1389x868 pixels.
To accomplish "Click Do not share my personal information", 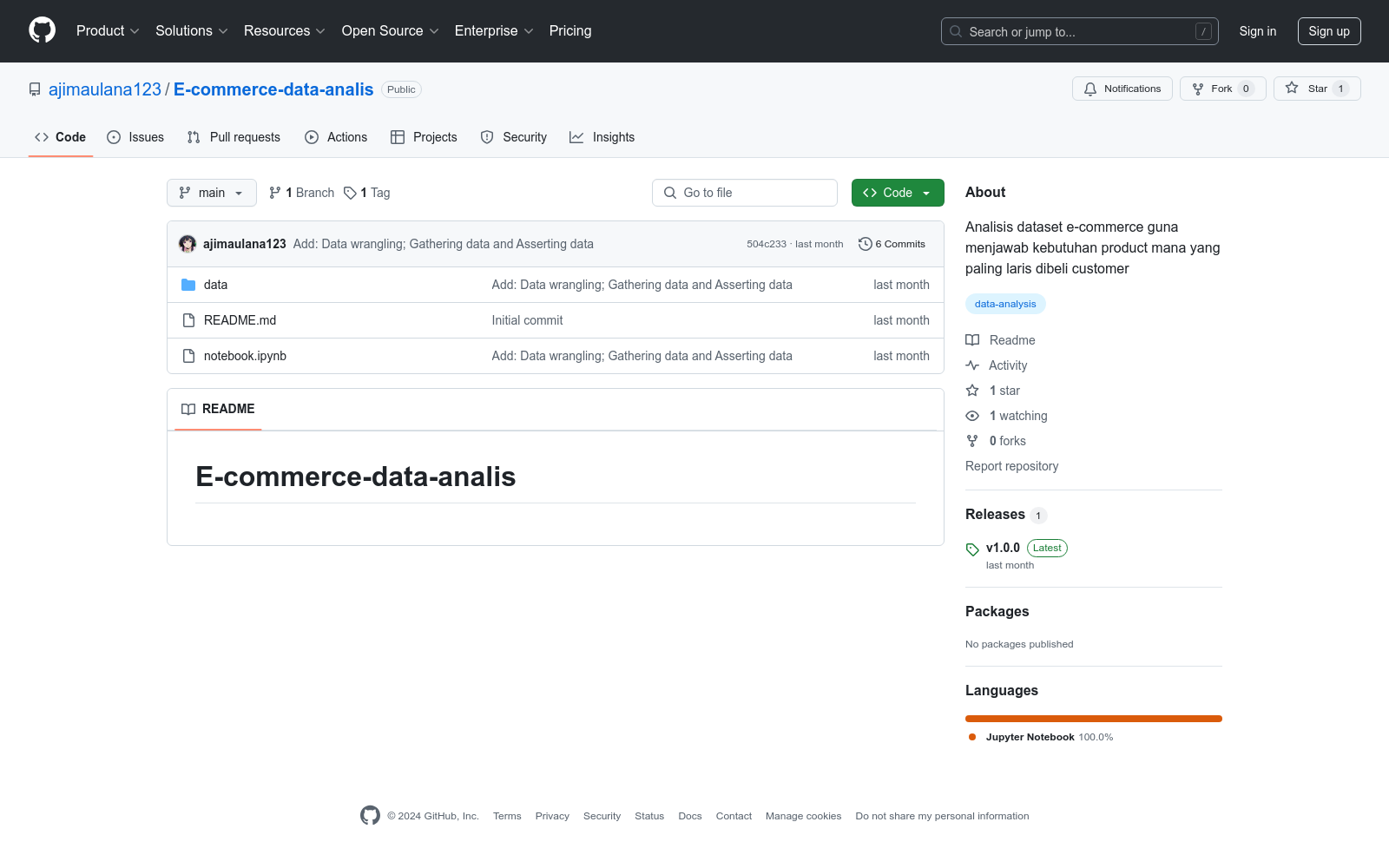I will click(942, 816).
